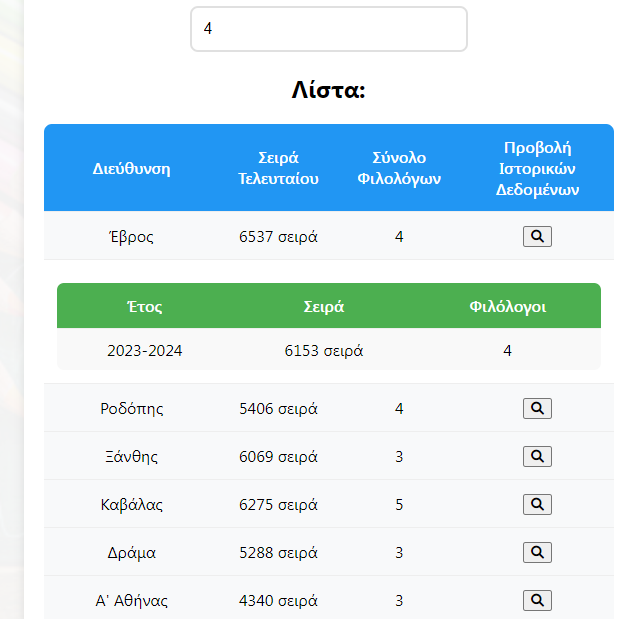
Task: Click the Έβρος region name
Action: coord(132,237)
